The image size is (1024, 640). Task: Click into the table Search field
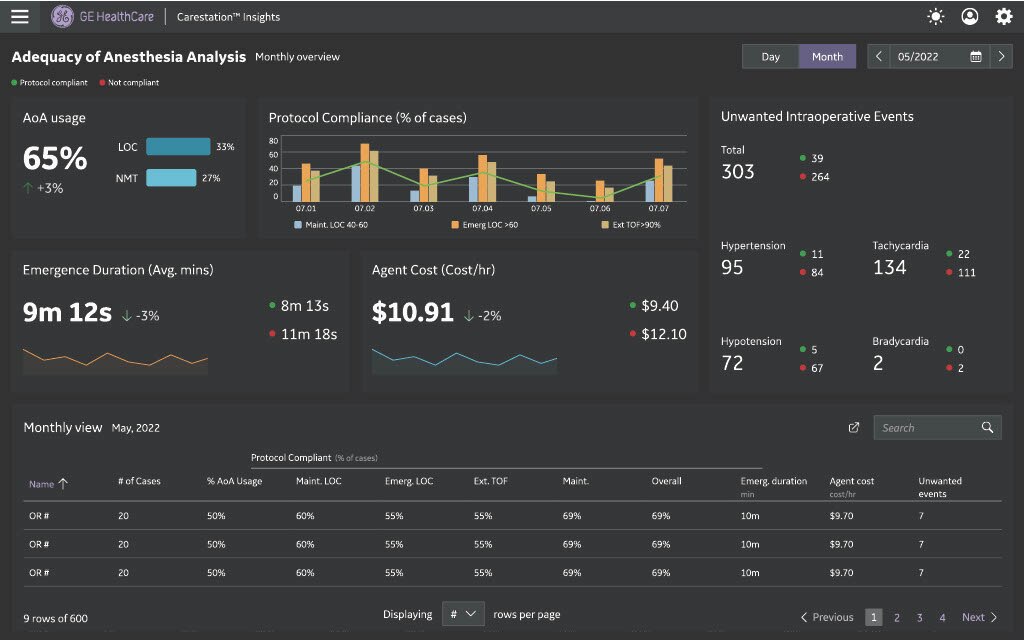pos(925,428)
